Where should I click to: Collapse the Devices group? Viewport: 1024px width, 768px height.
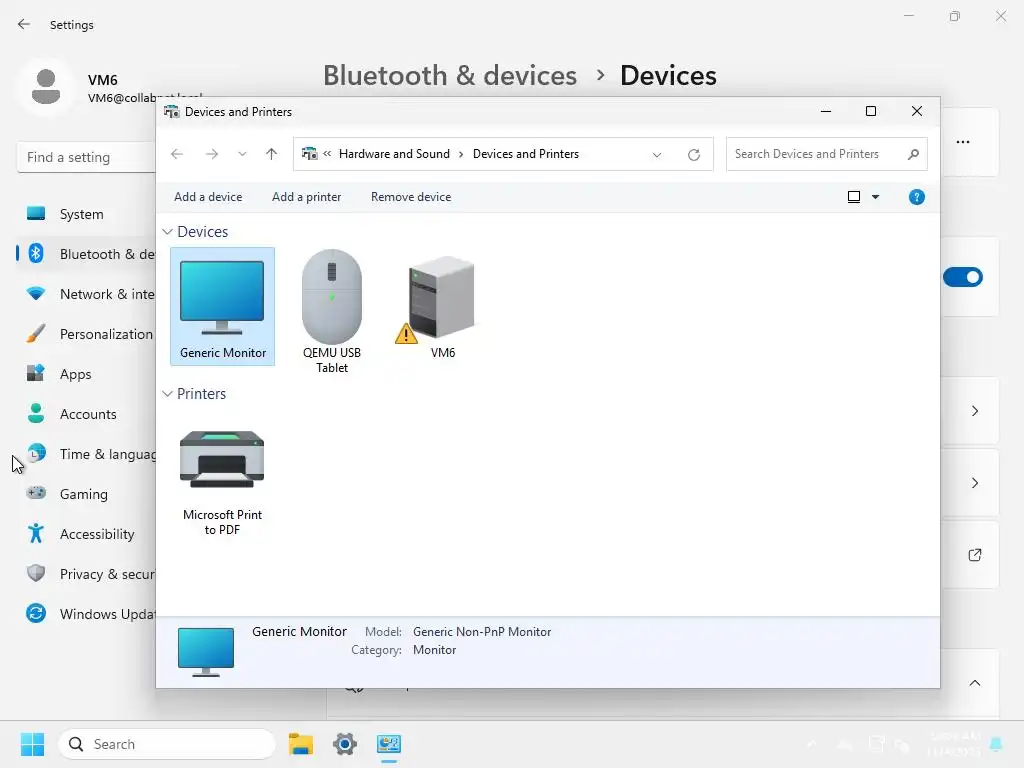168,232
